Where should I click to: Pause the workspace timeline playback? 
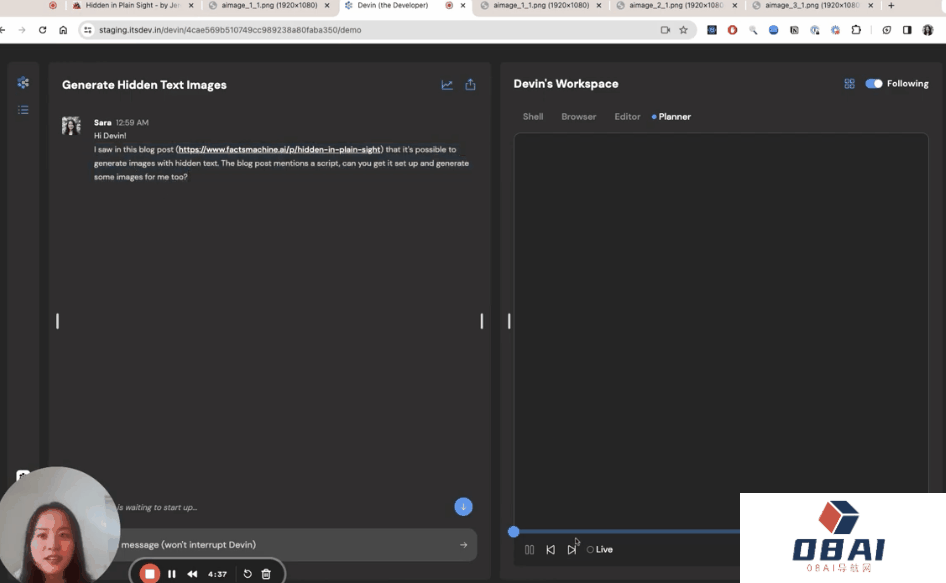point(529,549)
